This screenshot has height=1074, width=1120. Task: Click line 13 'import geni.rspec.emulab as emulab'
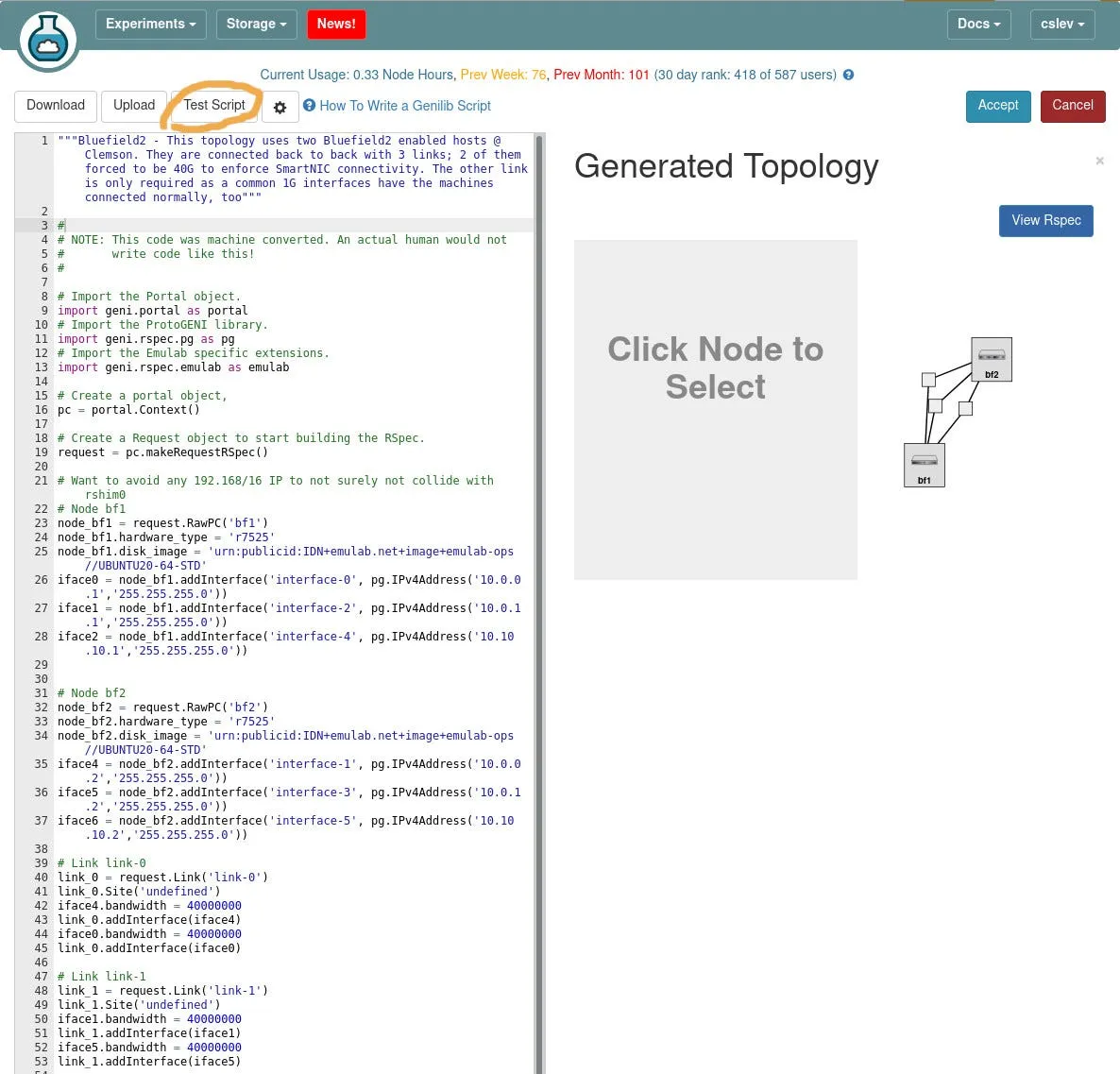click(x=174, y=367)
